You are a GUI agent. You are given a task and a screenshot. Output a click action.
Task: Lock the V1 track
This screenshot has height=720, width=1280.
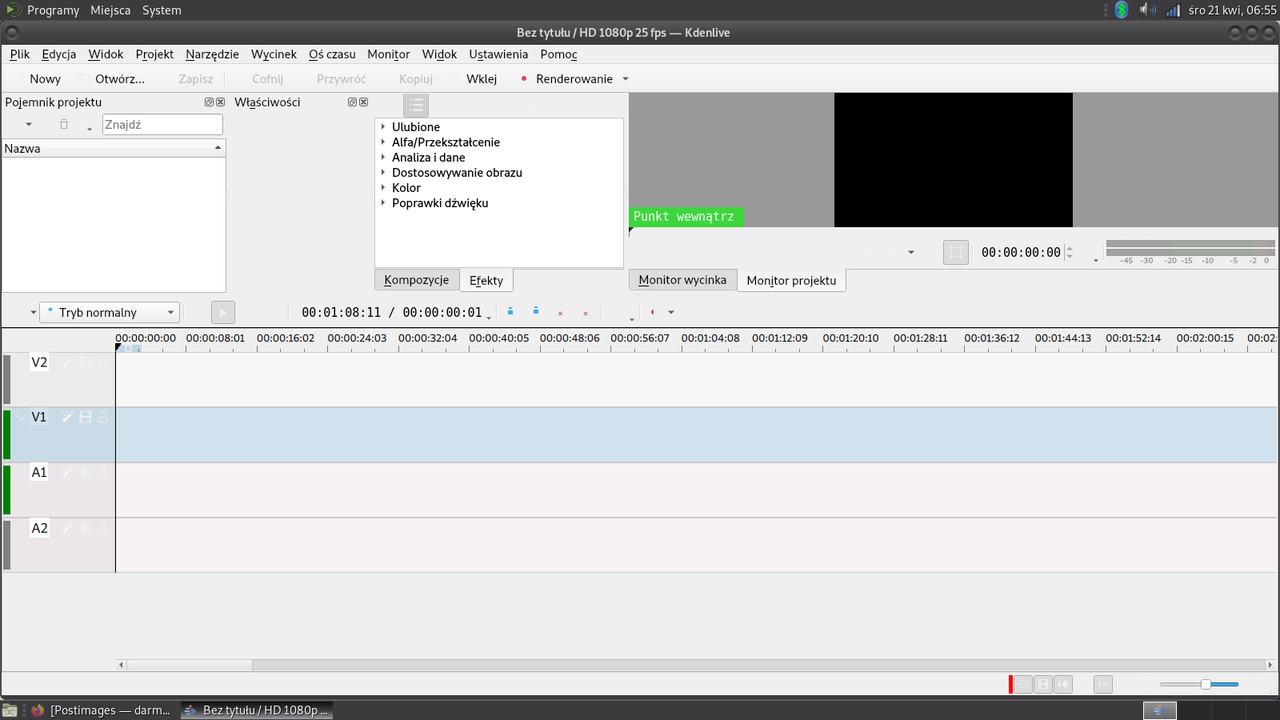pyautogui.click(x=103, y=417)
